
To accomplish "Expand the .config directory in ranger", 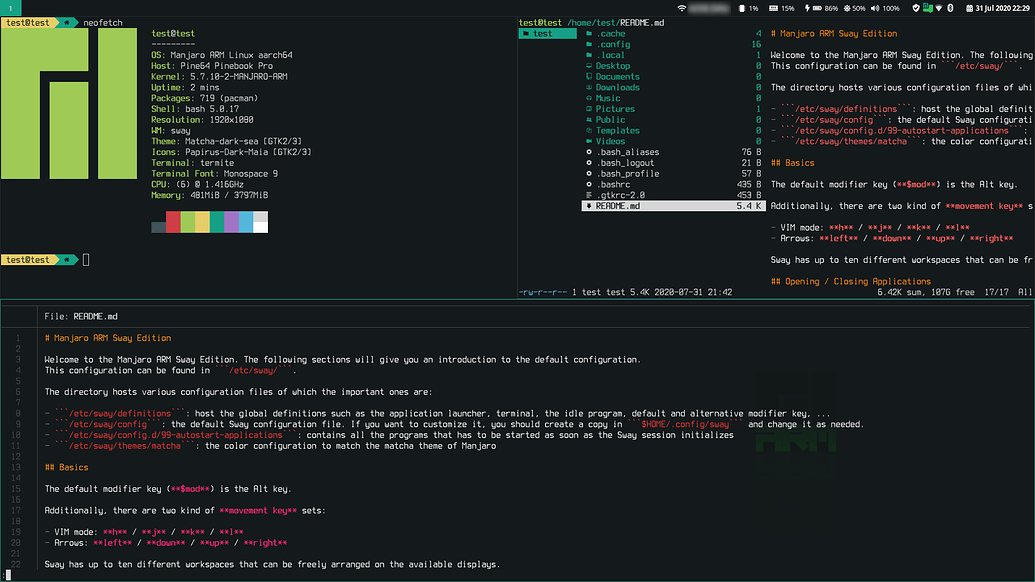I will [x=613, y=44].
